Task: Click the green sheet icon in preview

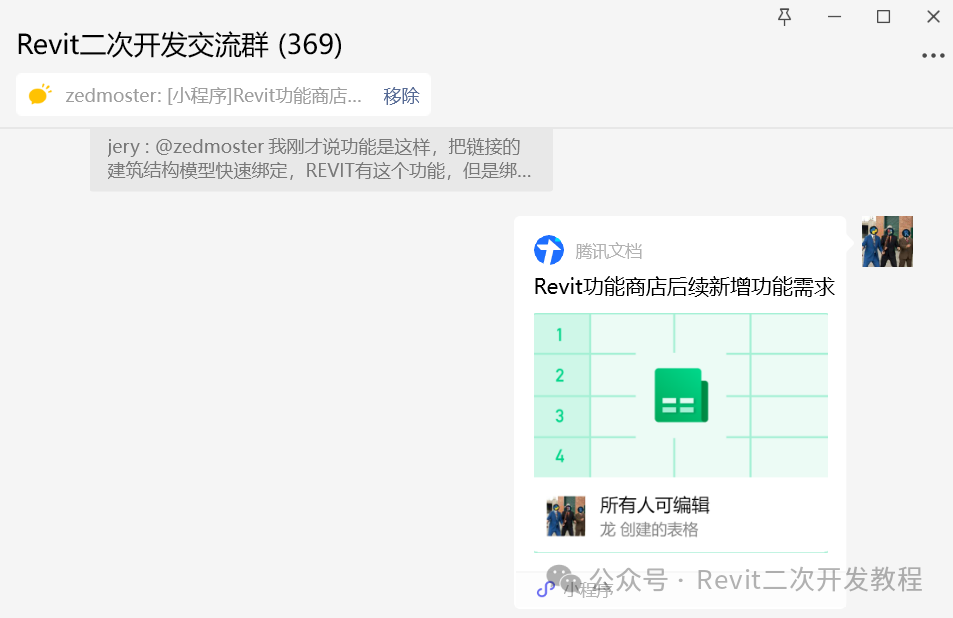Action: coord(681,395)
